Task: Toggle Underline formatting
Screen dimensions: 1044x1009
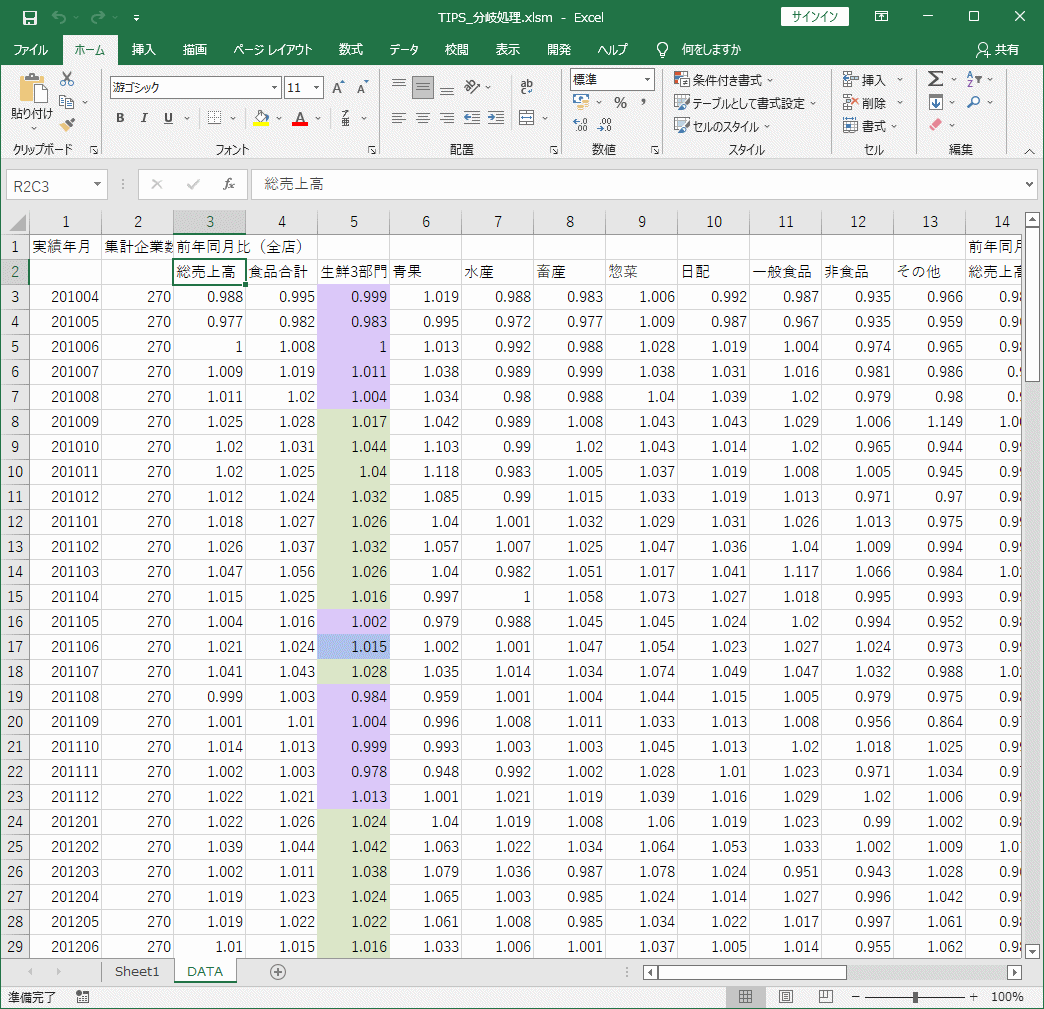Action: pyautogui.click(x=168, y=118)
